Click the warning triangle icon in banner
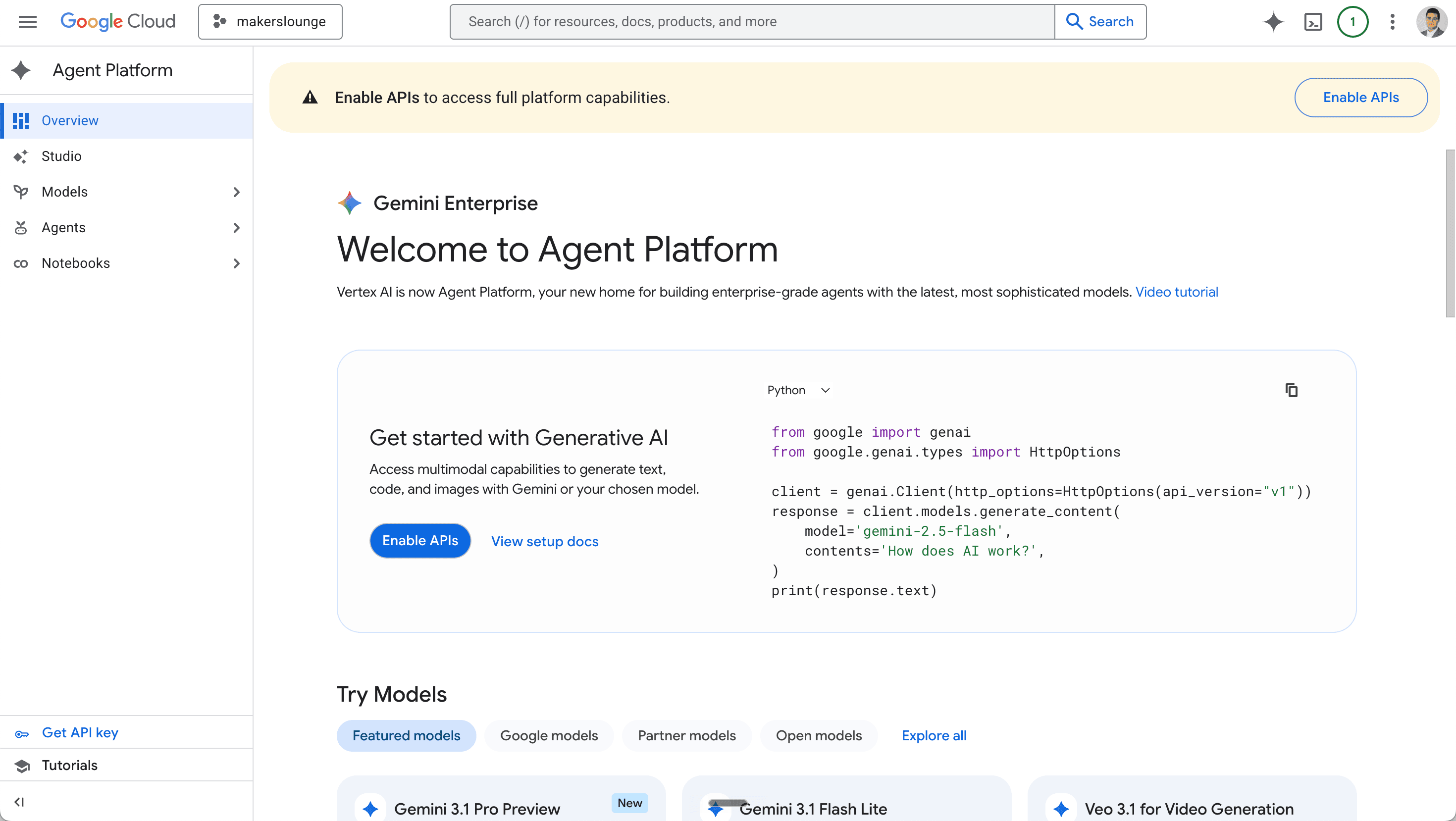This screenshot has height=821, width=1456. (x=310, y=97)
